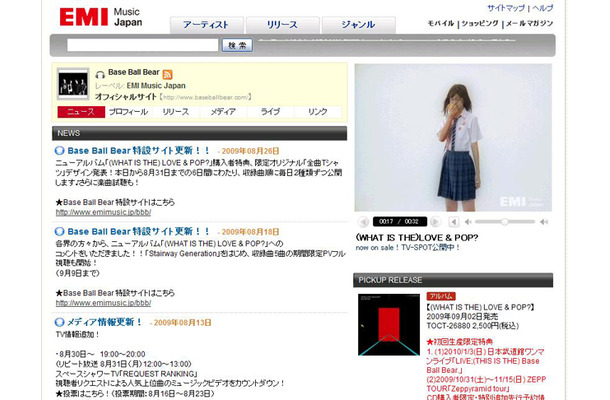Open the ショッピング link
Image resolution: width=610 pixels, height=400 pixels.
pos(480,23)
